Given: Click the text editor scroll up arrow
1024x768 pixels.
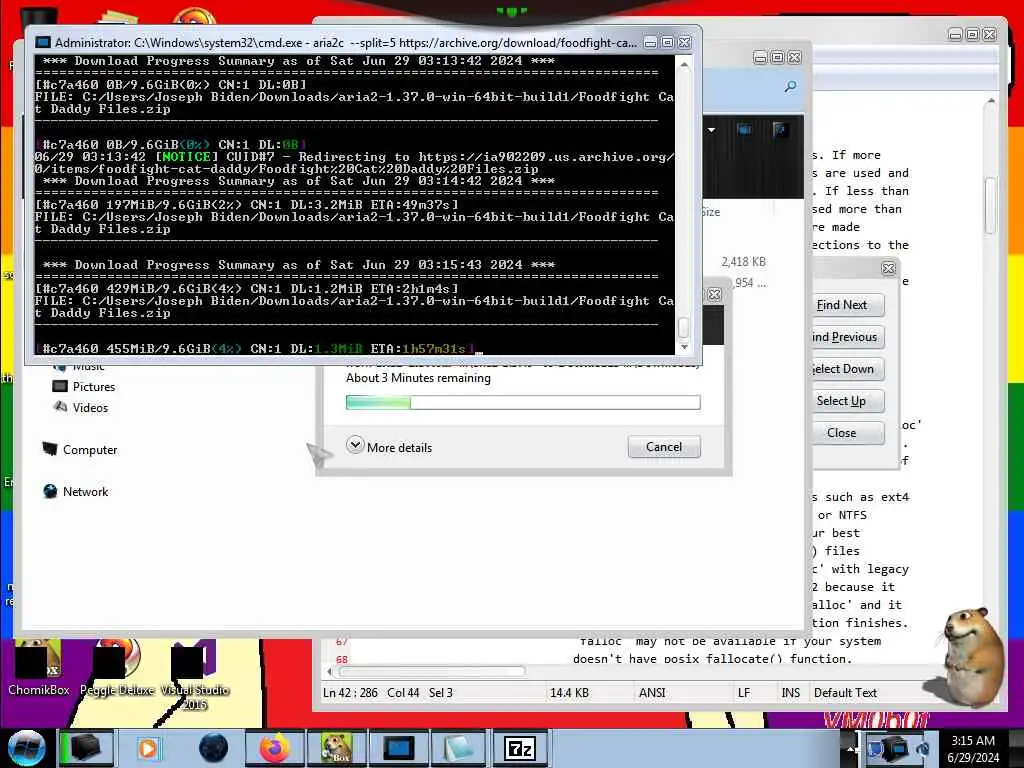Looking at the screenshot, I should 991,101.
